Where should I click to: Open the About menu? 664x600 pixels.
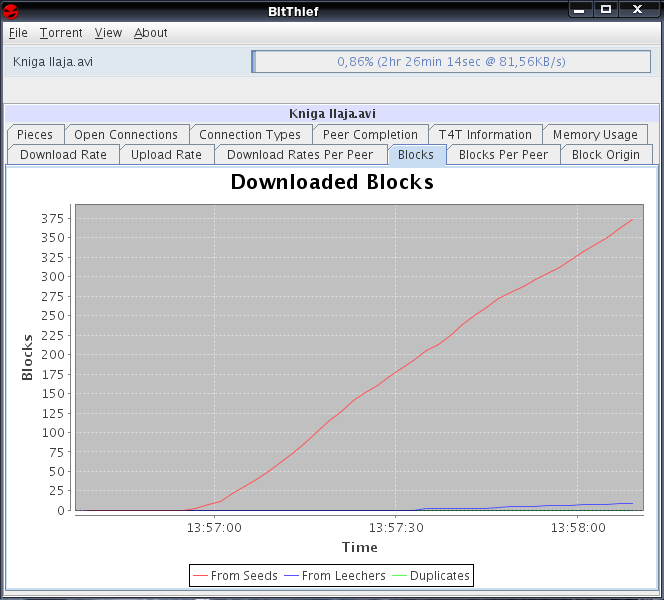tap(151, 33)
